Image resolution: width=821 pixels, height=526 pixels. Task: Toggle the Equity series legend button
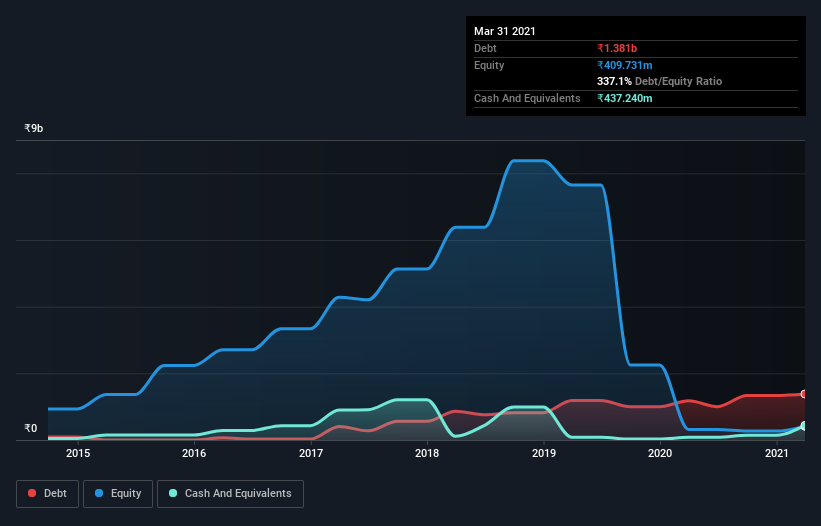tap(118, 494)
